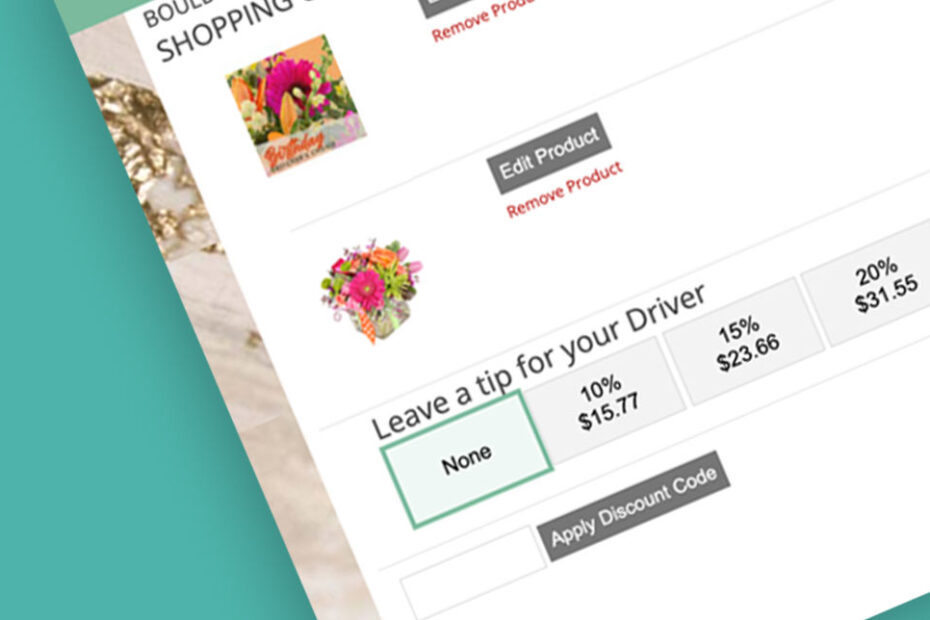Select the None tip option

click(x=467, y=459)
